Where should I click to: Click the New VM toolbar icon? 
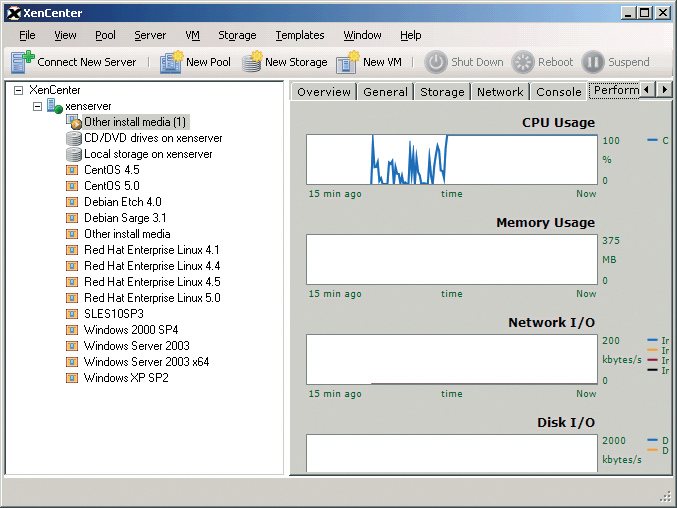click(348, 62)
